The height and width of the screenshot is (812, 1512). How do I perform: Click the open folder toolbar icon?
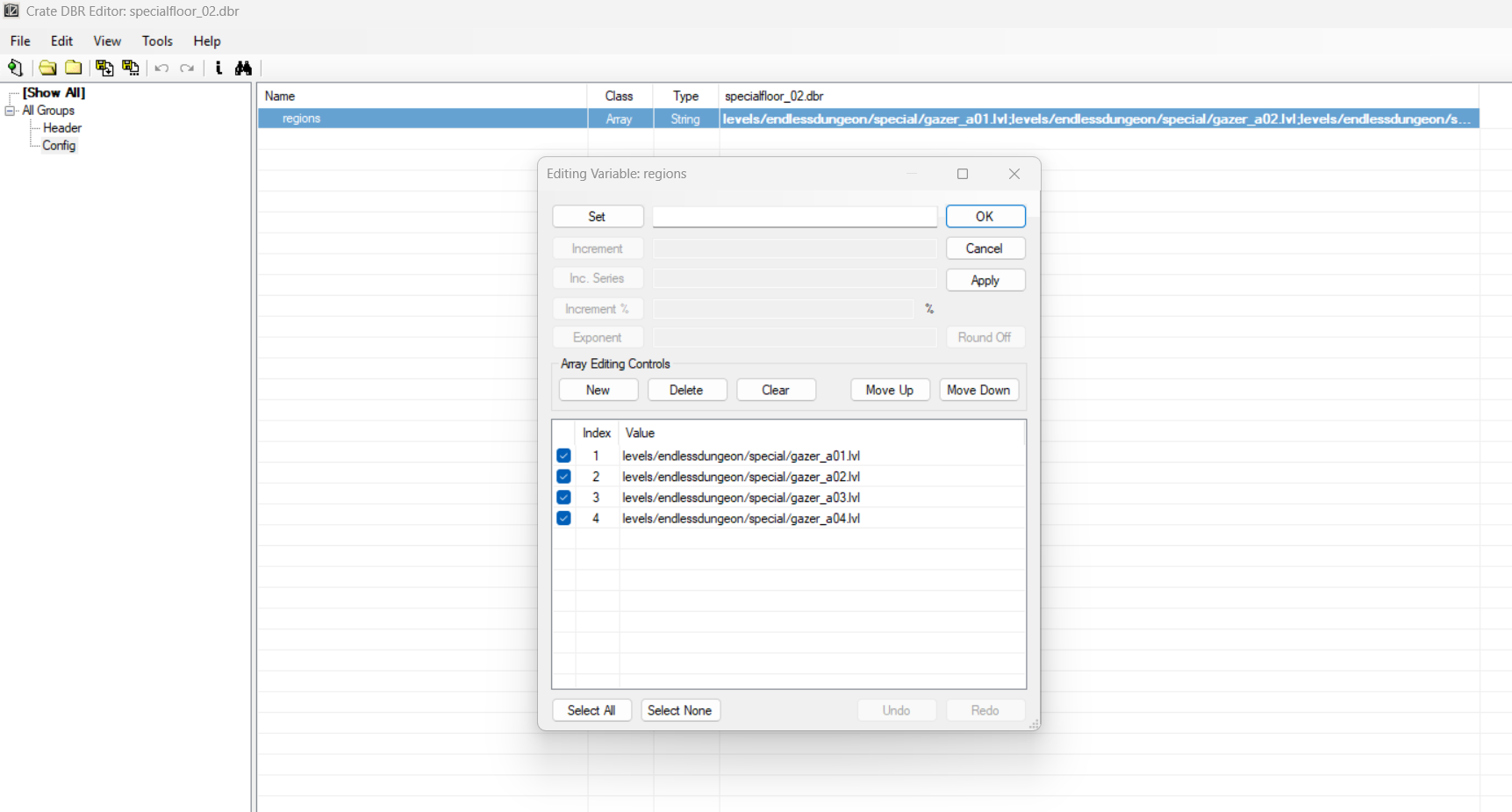pos(47,68)
